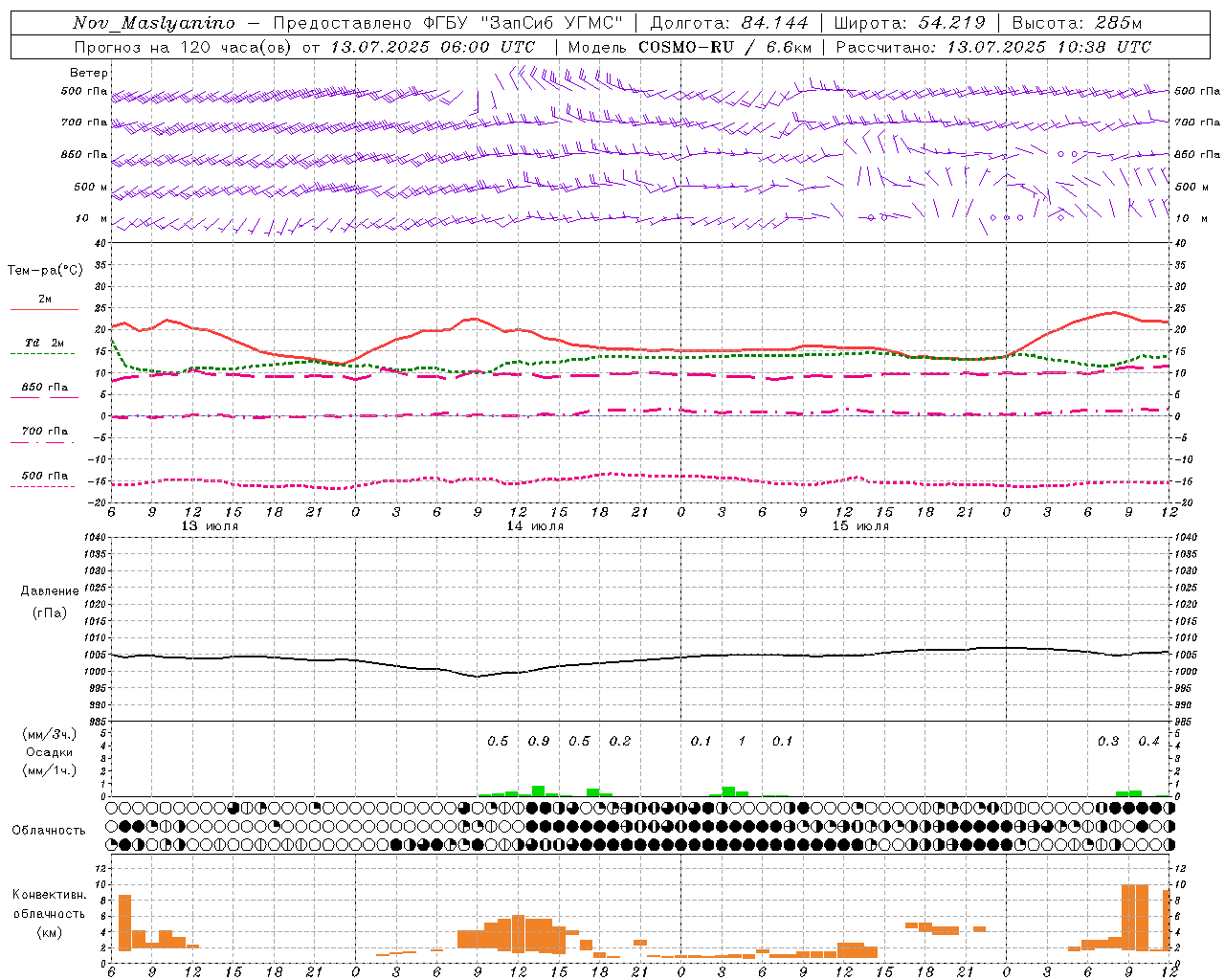Click the Облачность row label
The image size is (1225, 980).
[x=49, y=831]
